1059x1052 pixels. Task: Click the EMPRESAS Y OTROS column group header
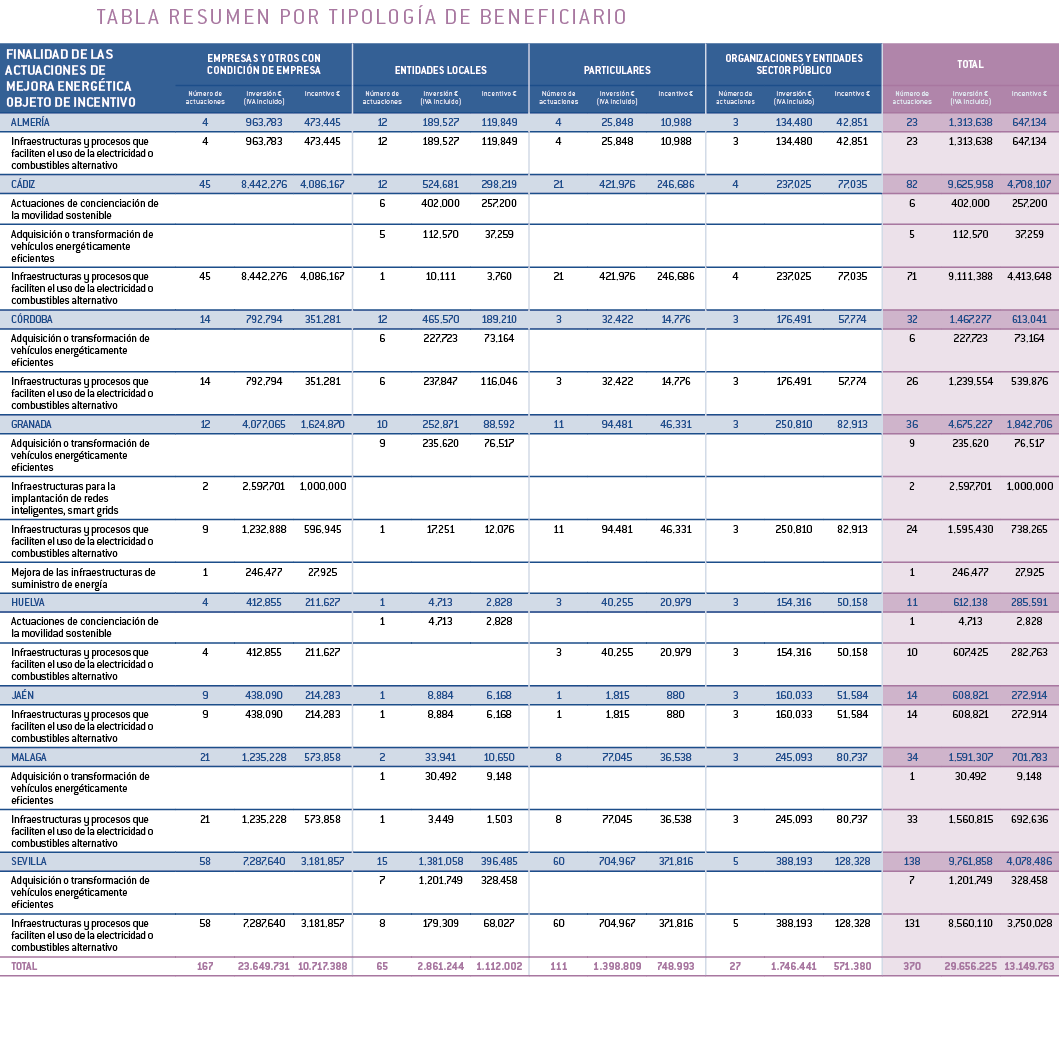click(x=262, y=62)
